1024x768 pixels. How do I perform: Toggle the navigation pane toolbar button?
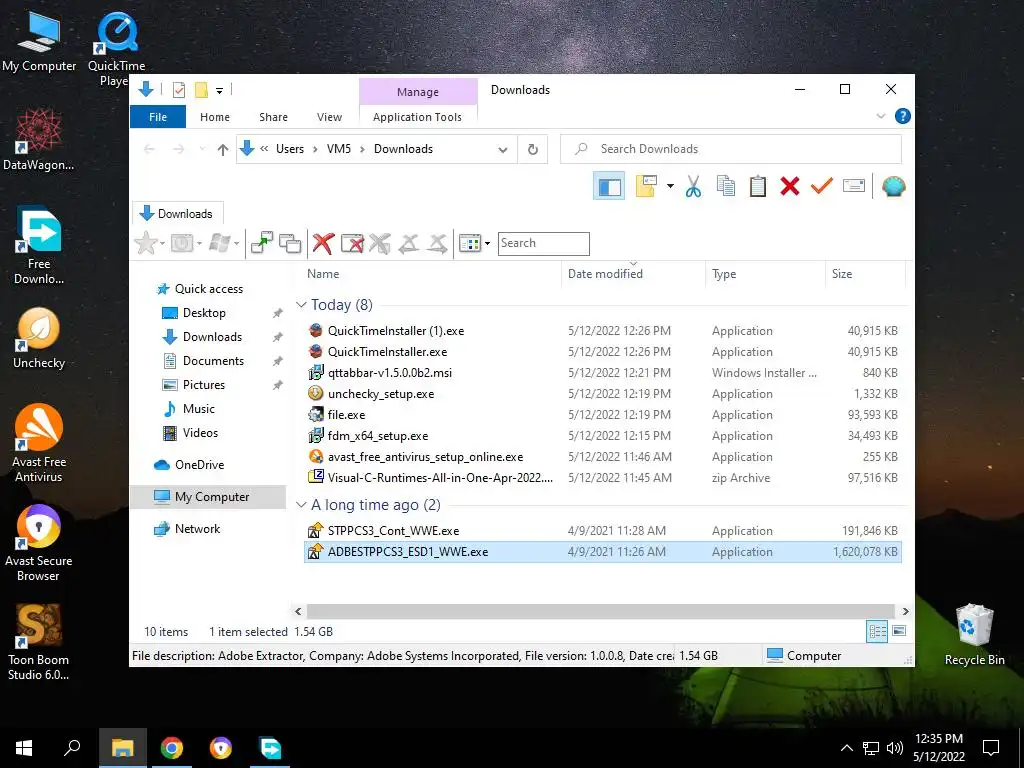(609, 187)
